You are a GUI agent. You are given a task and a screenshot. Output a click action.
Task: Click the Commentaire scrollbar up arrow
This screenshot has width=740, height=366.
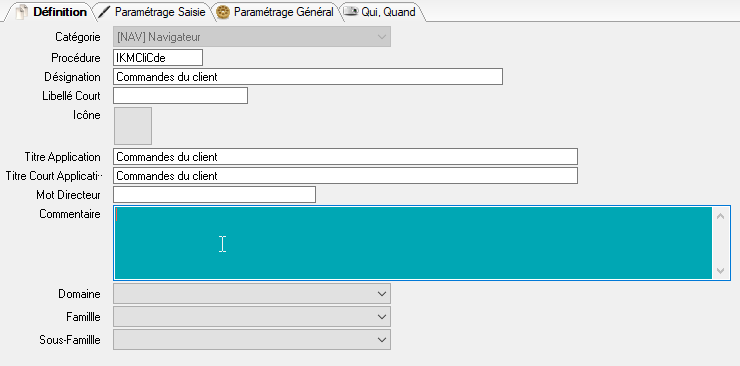(720, 216)
